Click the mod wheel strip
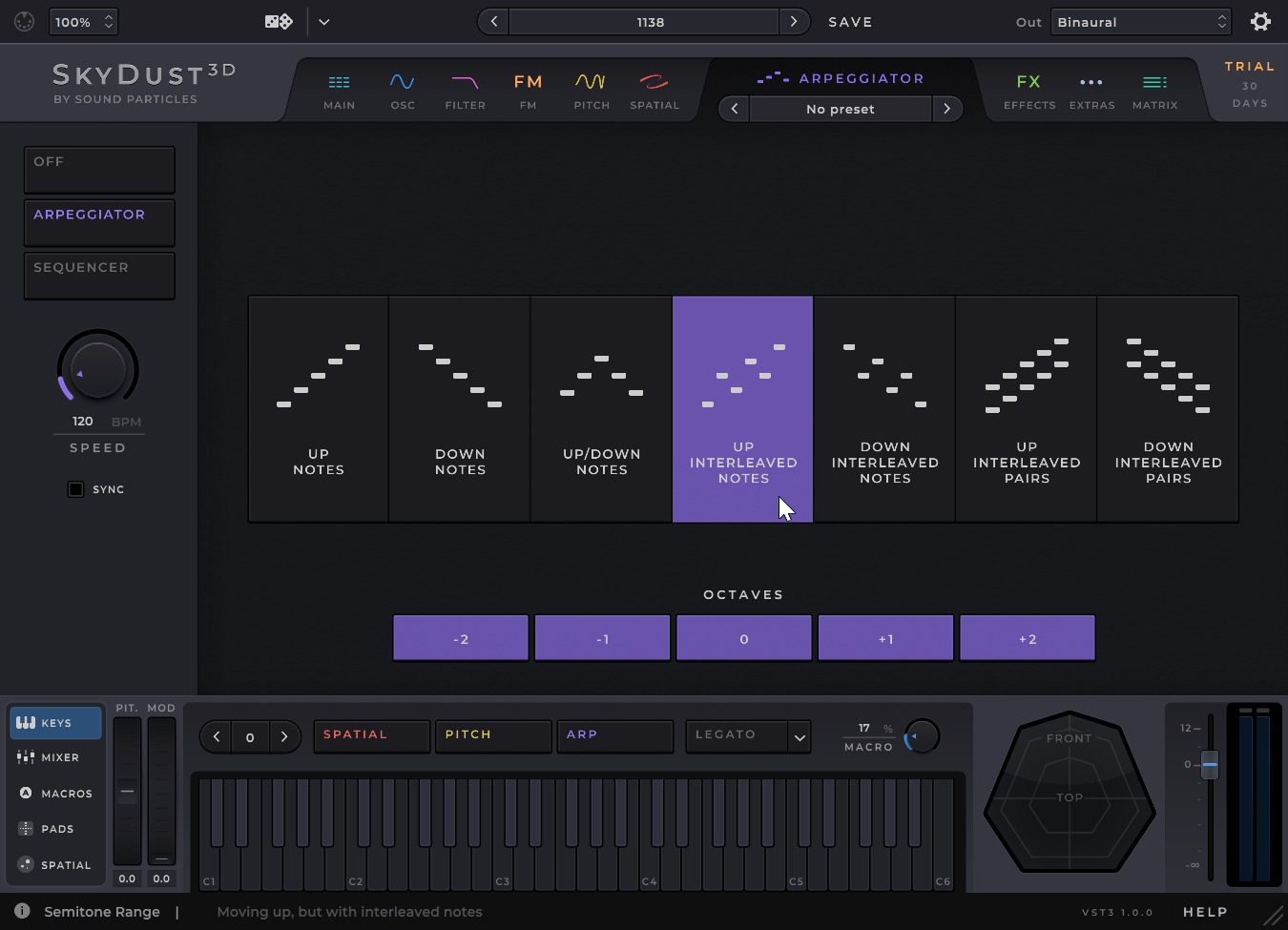The width and height of the screenshot is (1288, 930). click(x=161, y=792)
